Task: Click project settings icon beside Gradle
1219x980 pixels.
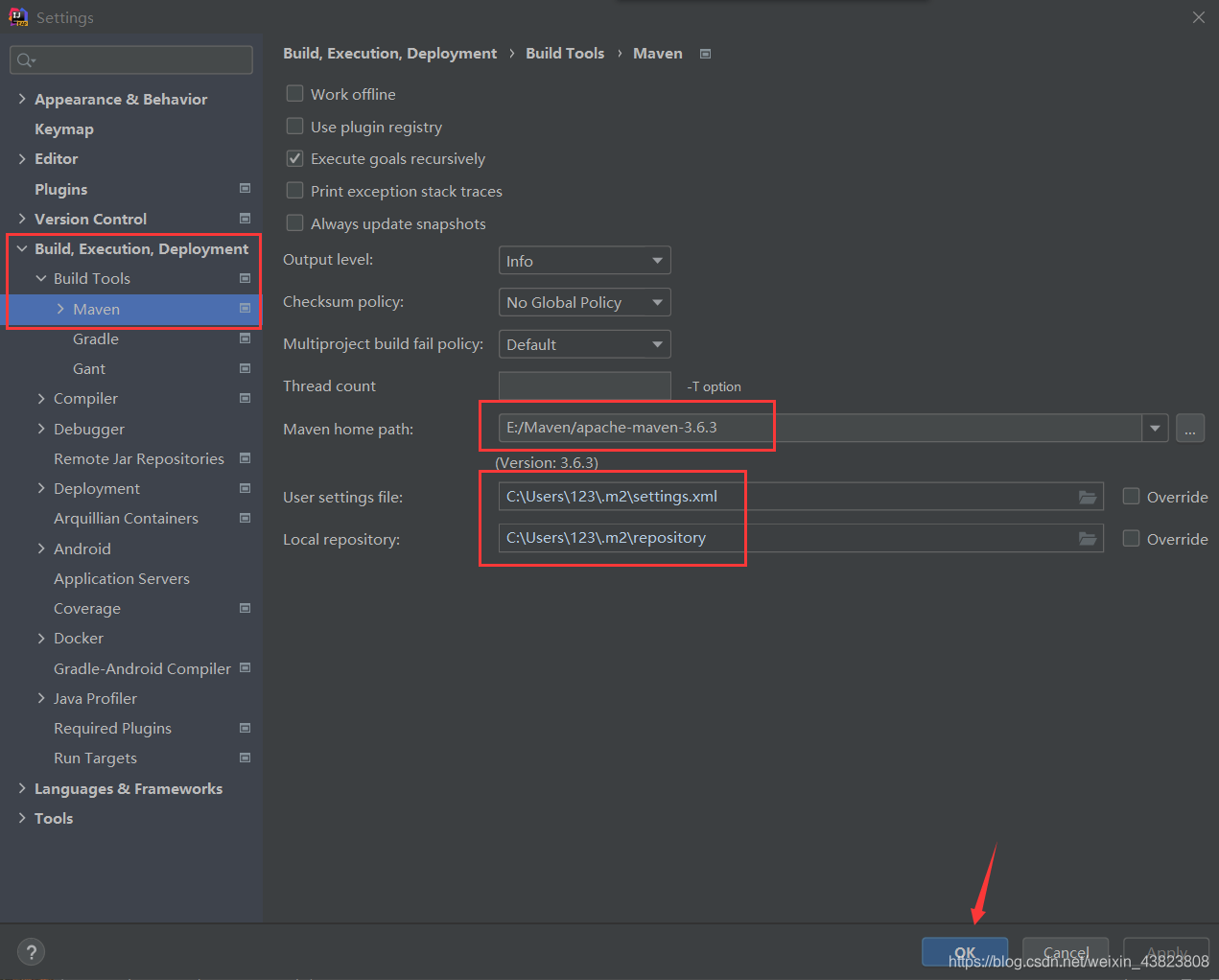Action: click(245, 338)
